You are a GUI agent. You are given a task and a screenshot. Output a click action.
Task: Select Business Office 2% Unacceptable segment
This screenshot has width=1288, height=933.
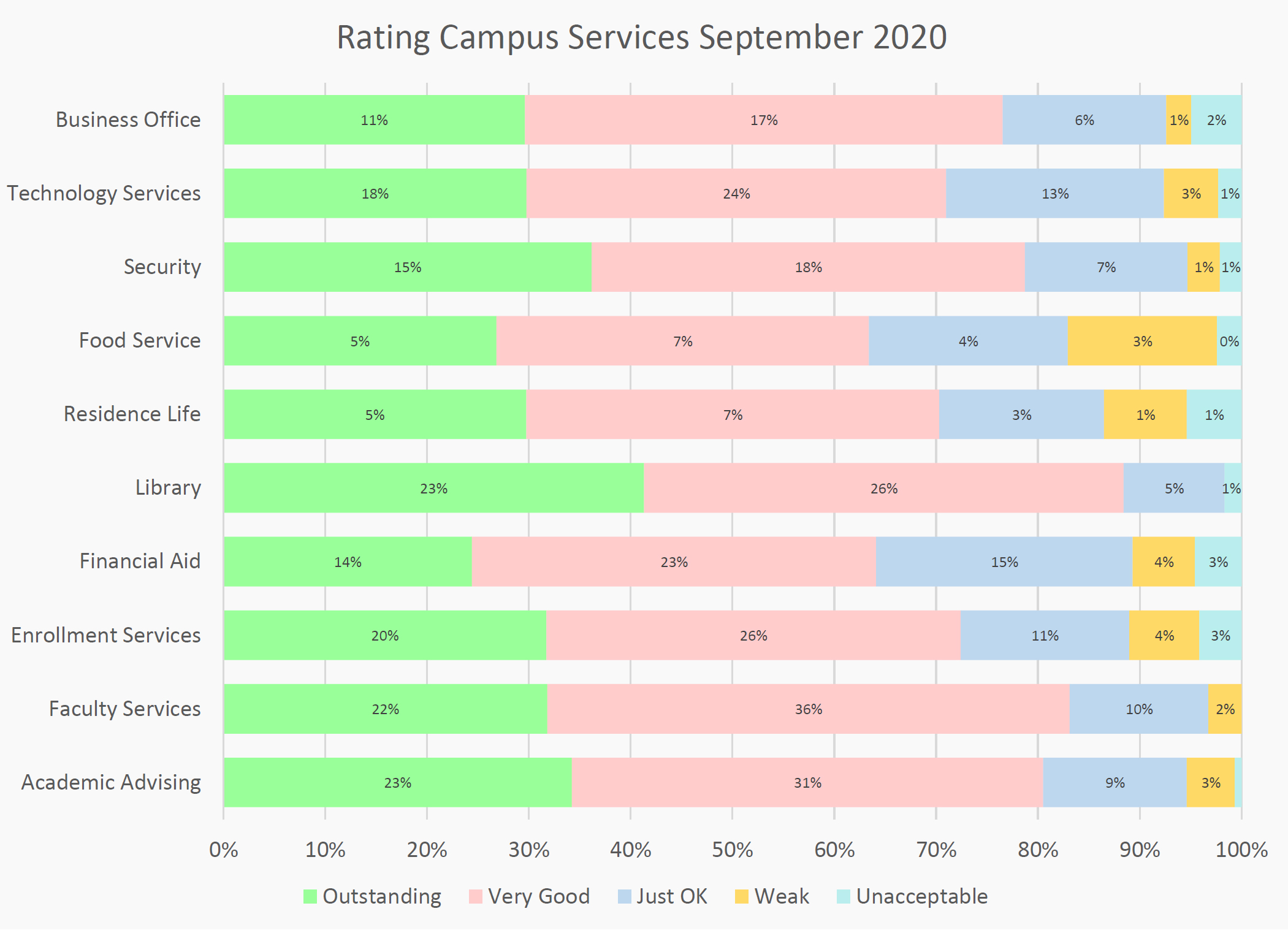click(1216, 120)
